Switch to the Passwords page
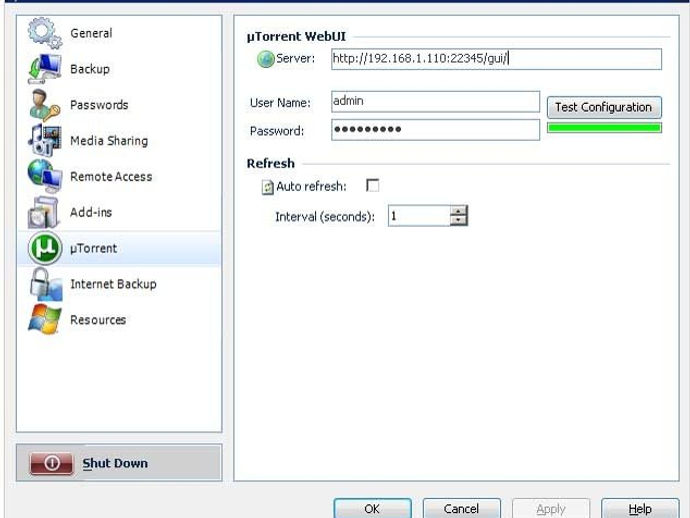 (x=119, y=105)
